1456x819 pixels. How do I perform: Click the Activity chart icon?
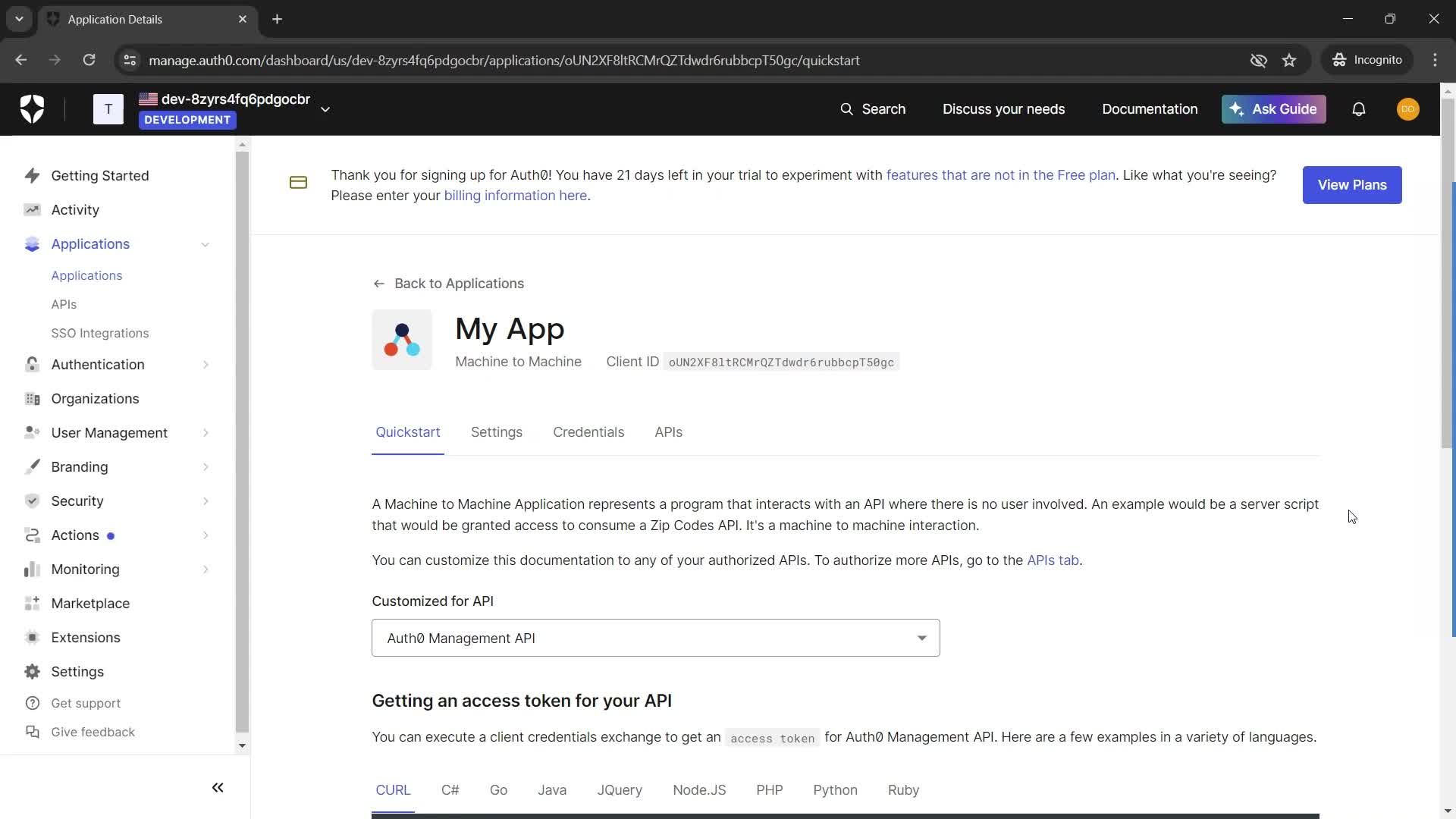tap(32, 210)
